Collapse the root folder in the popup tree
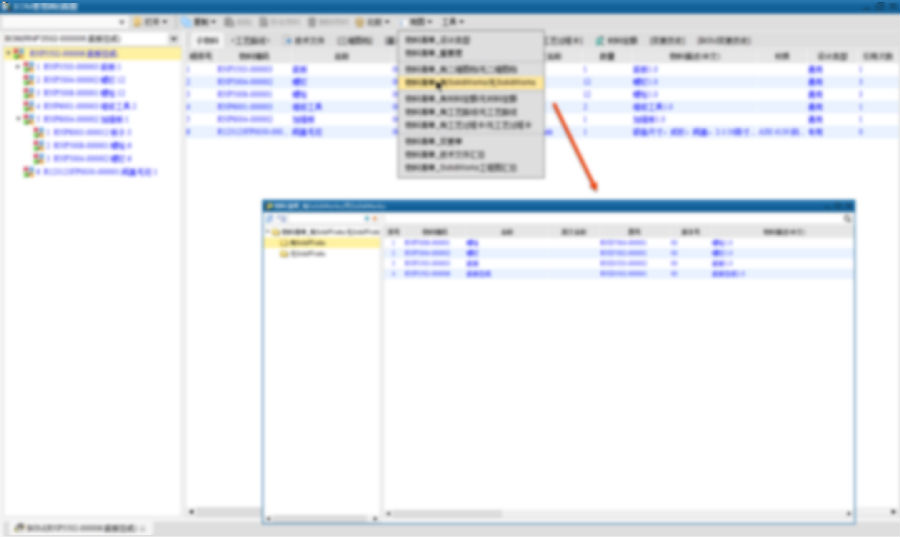The width and height of the screenshot is (900, 537). pos(267,232)
